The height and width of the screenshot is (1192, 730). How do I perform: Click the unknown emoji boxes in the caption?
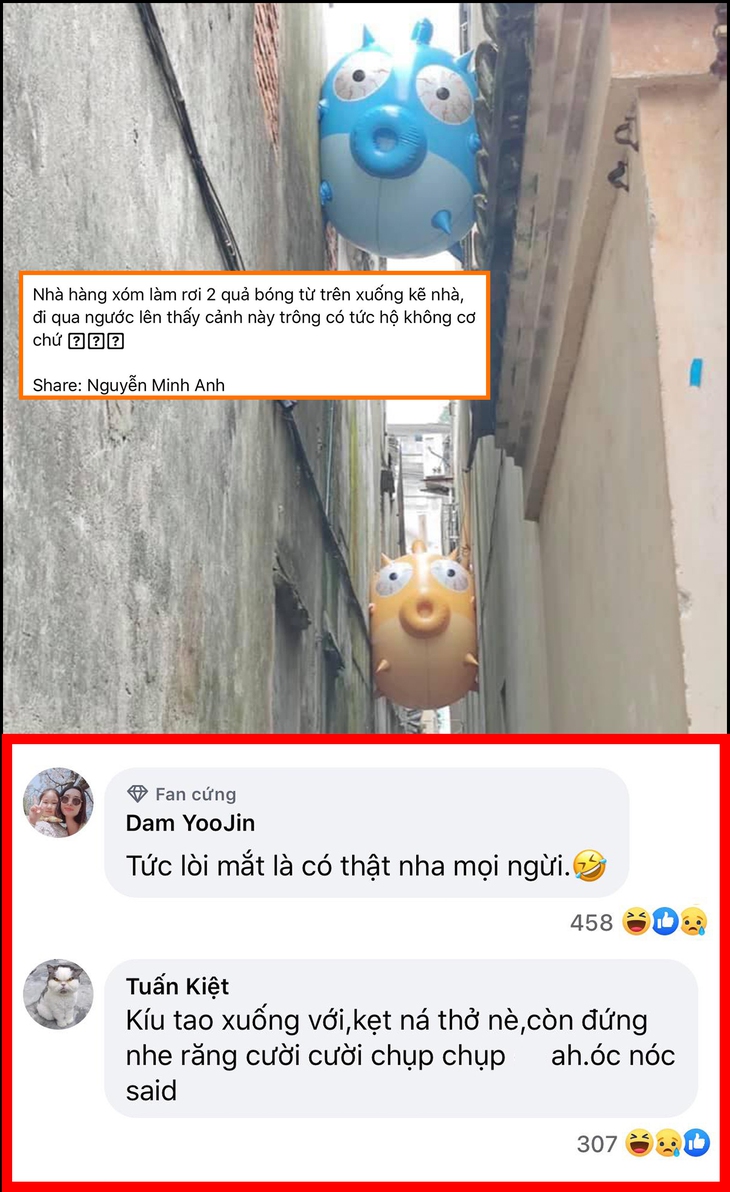pos(96,341)
